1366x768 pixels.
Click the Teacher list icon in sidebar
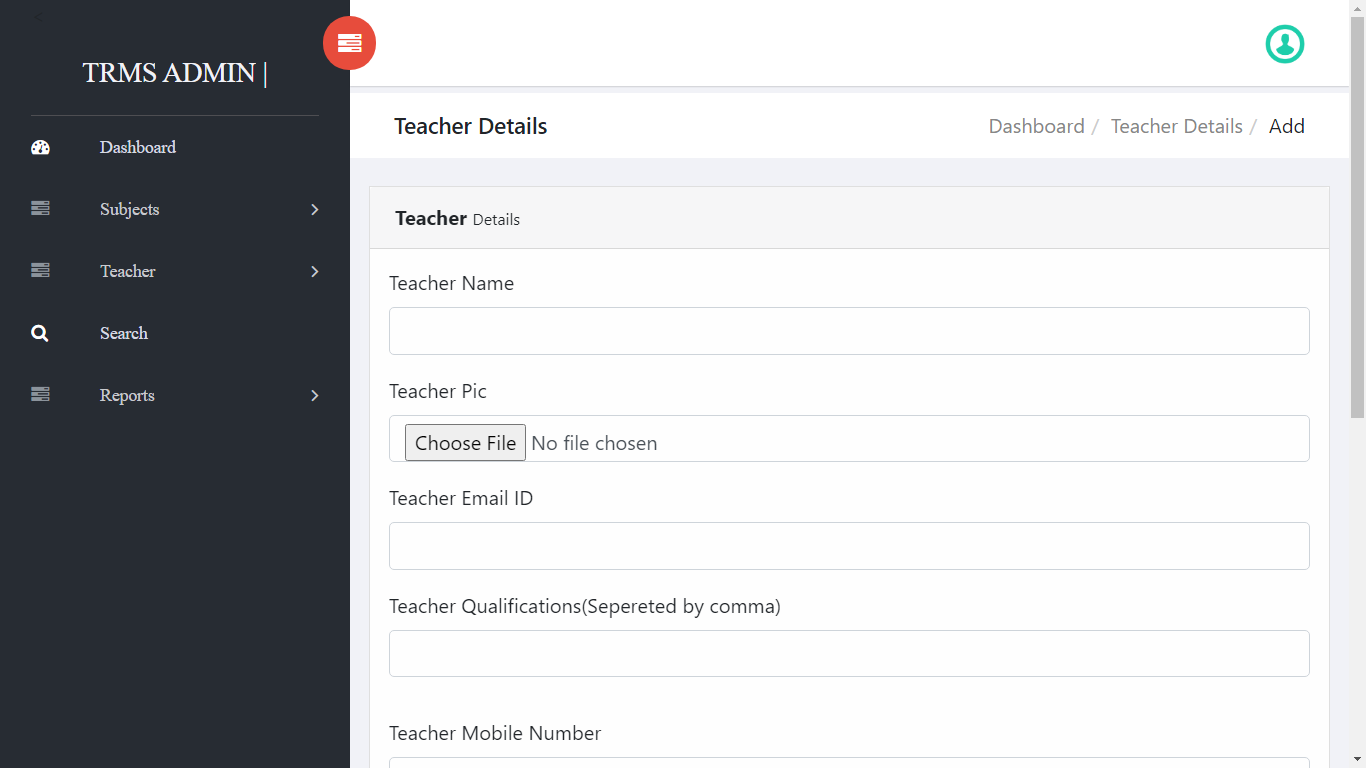point(40,270)
